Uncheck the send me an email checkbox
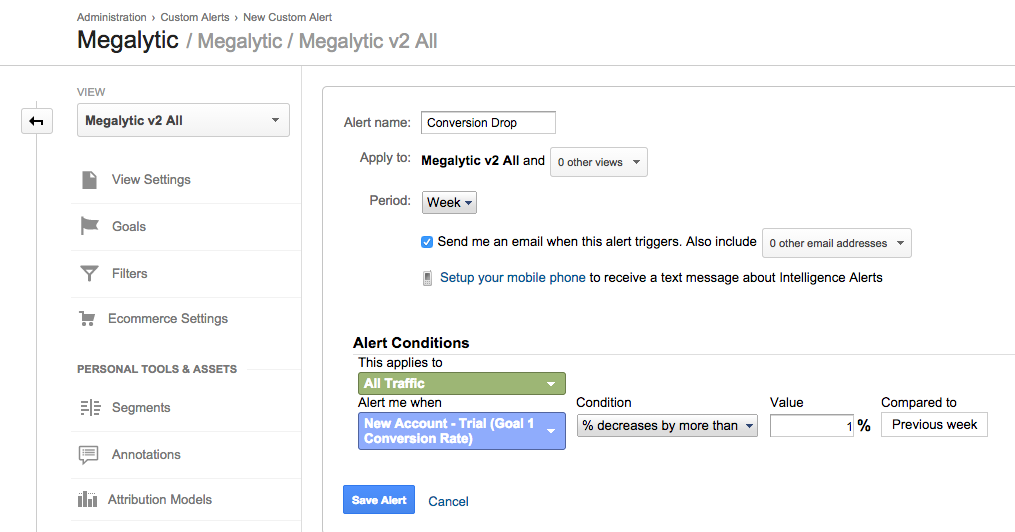The height and width of the screenshot is (532, 1015). point(428,242)
